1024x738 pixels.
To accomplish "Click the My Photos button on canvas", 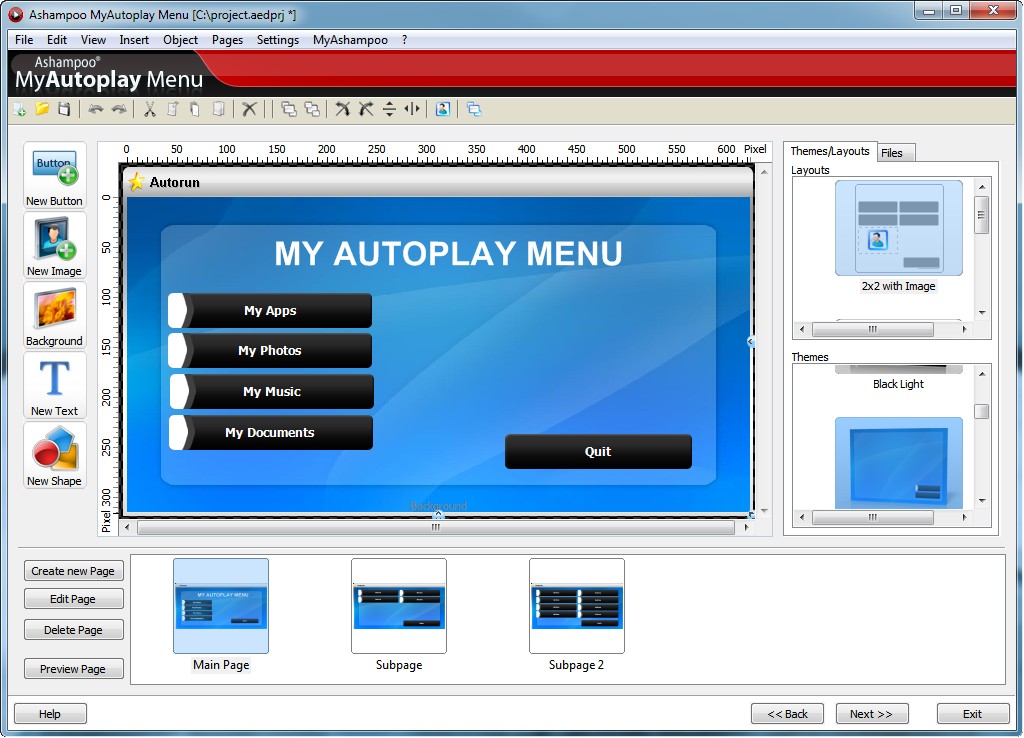I will pyautogui.click(x=270, y=351).
